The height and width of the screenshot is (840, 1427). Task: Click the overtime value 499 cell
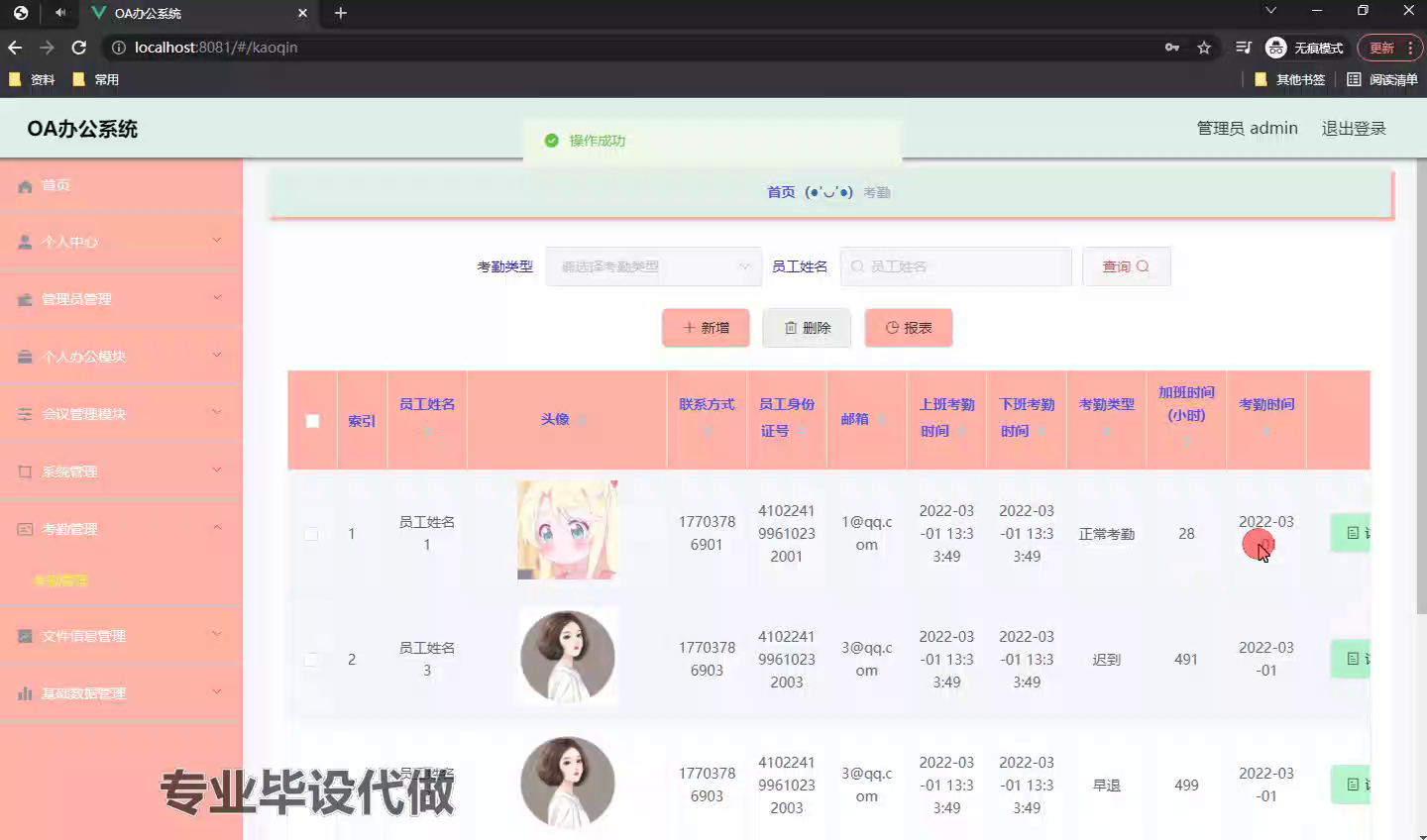[1186, 786]
